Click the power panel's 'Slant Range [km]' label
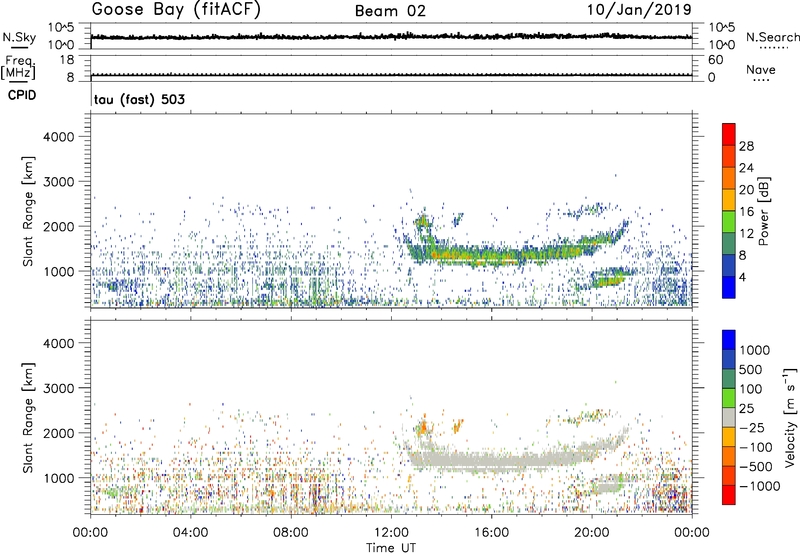Viewport: 800px width, 554px height. tap(28, 211)
